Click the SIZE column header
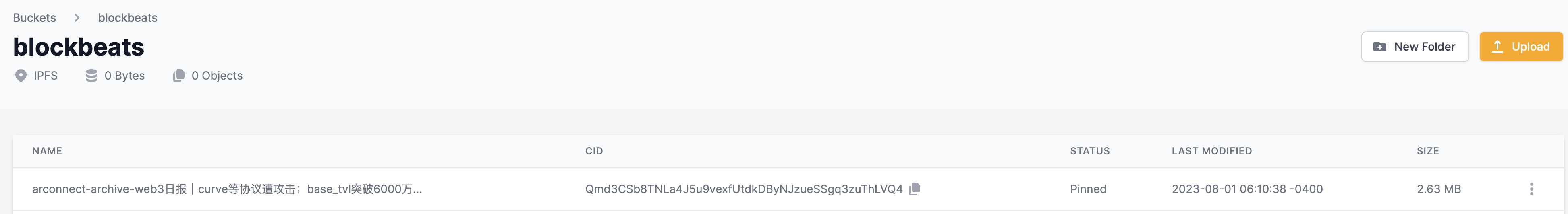Screen dimensions: 1568x214 1427,151
